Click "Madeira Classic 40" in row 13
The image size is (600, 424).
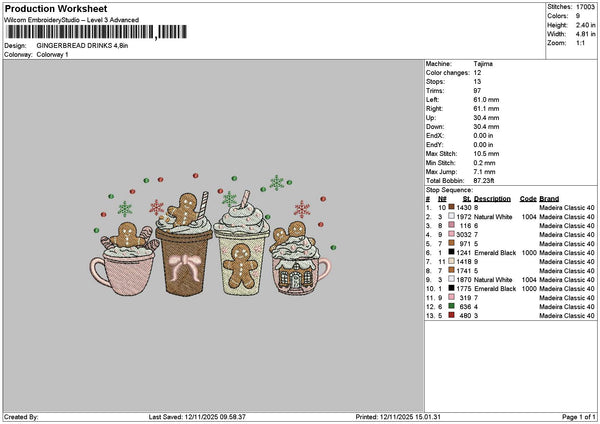pos(567,316)
